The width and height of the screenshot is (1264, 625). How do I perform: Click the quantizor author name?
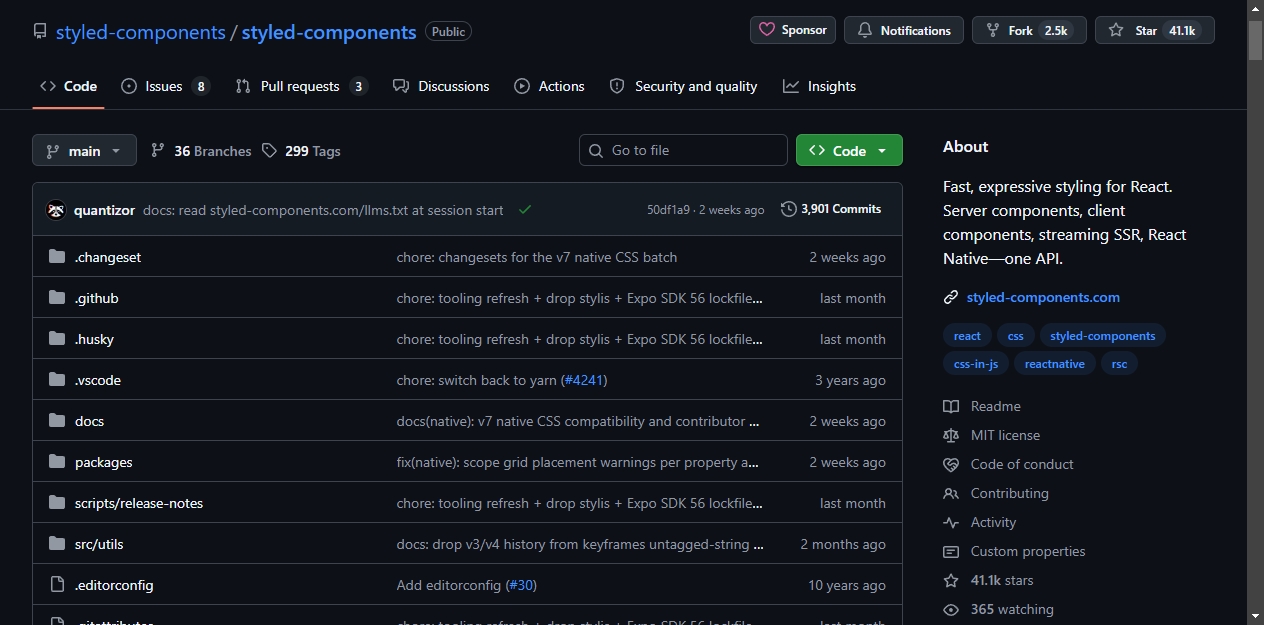click(x=104, y=210)
